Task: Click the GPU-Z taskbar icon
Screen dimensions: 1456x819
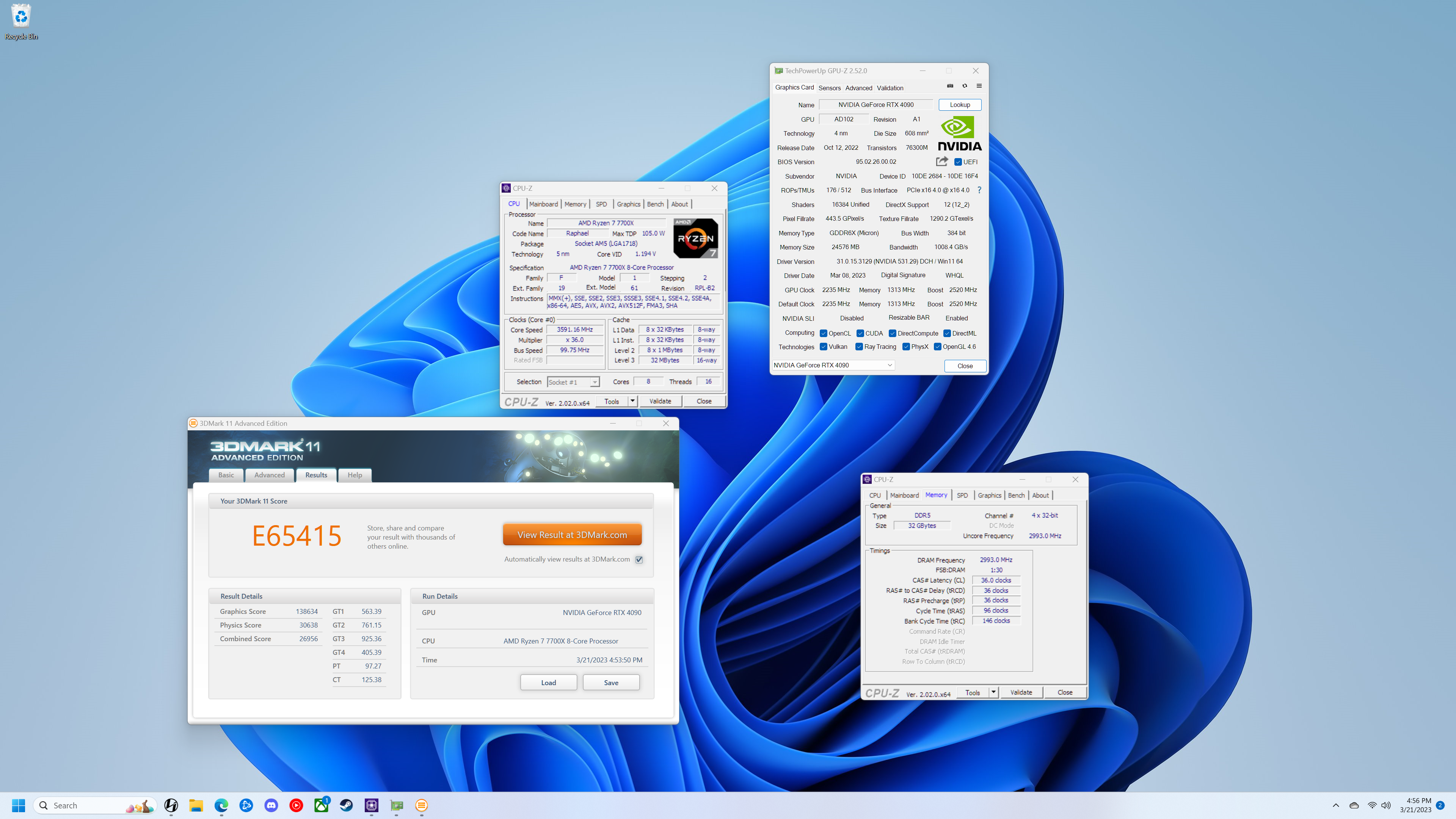Action: click(397, 805)
